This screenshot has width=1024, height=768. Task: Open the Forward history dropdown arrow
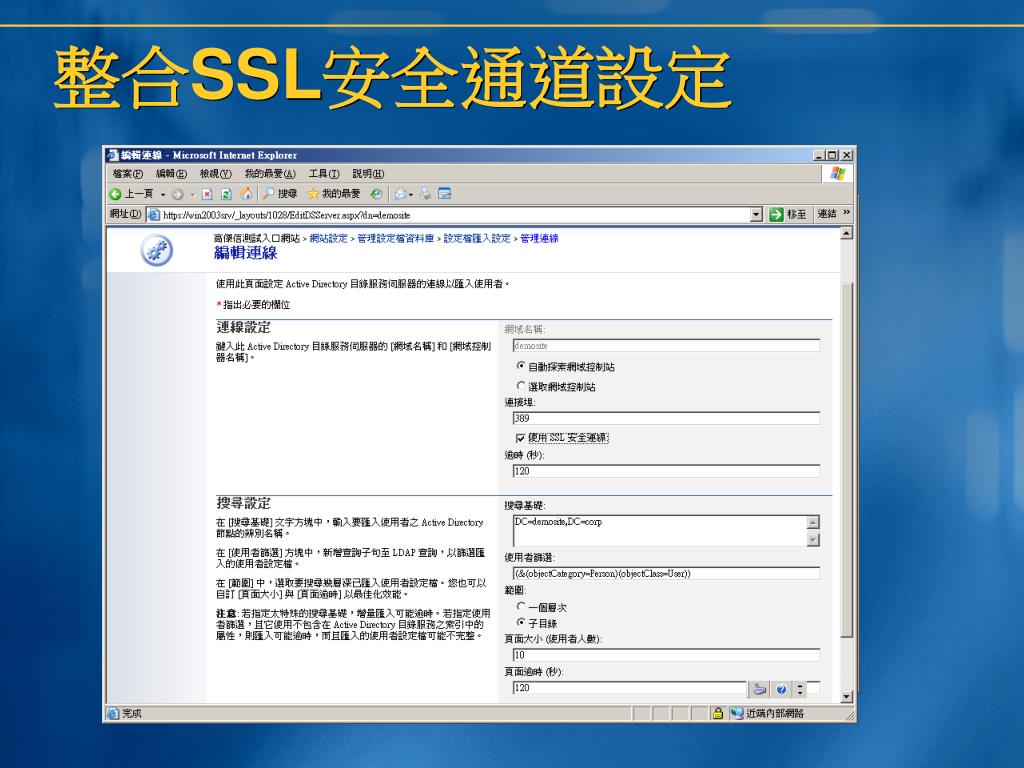[193, 195]
